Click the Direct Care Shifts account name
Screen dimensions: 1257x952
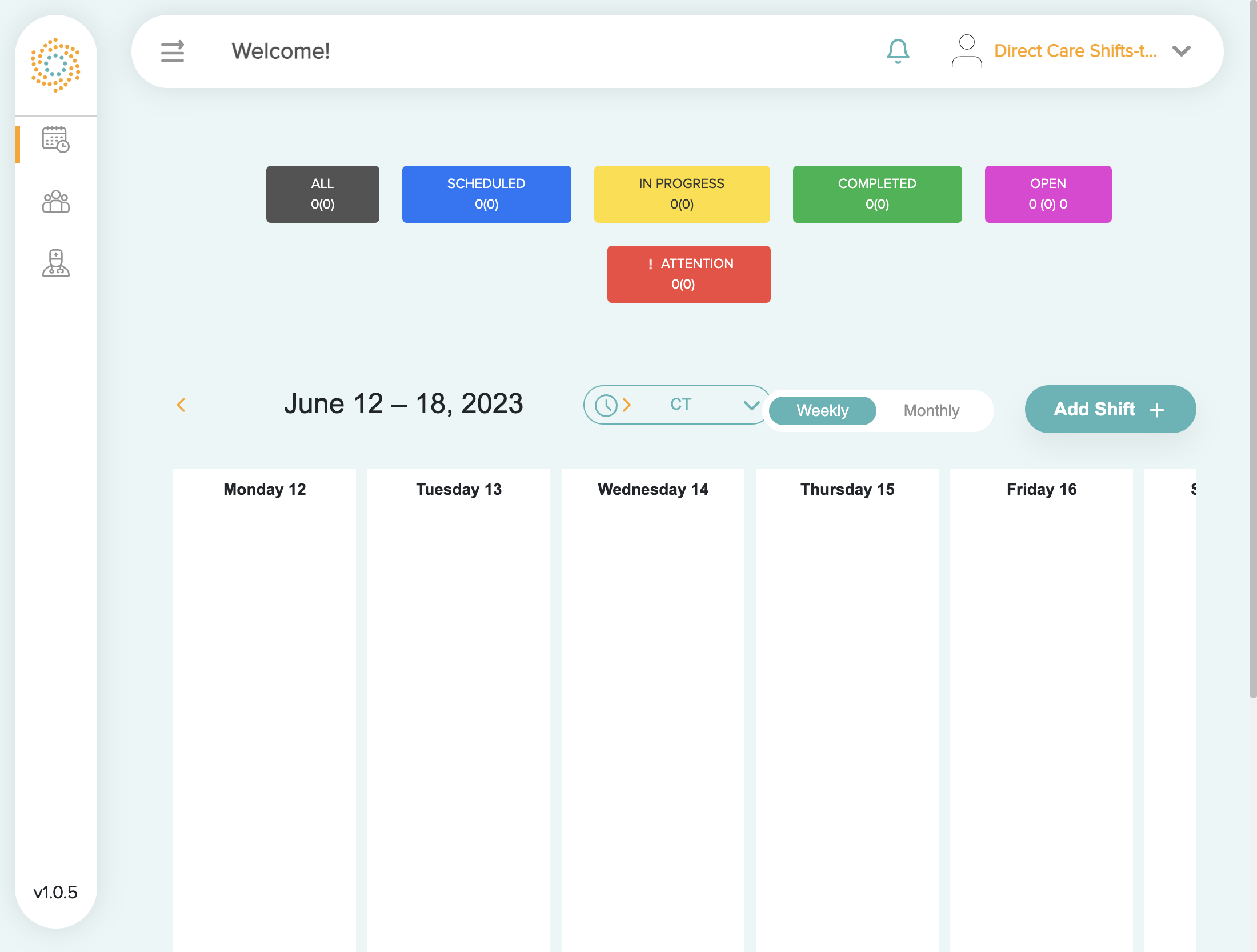(1075, 51)
